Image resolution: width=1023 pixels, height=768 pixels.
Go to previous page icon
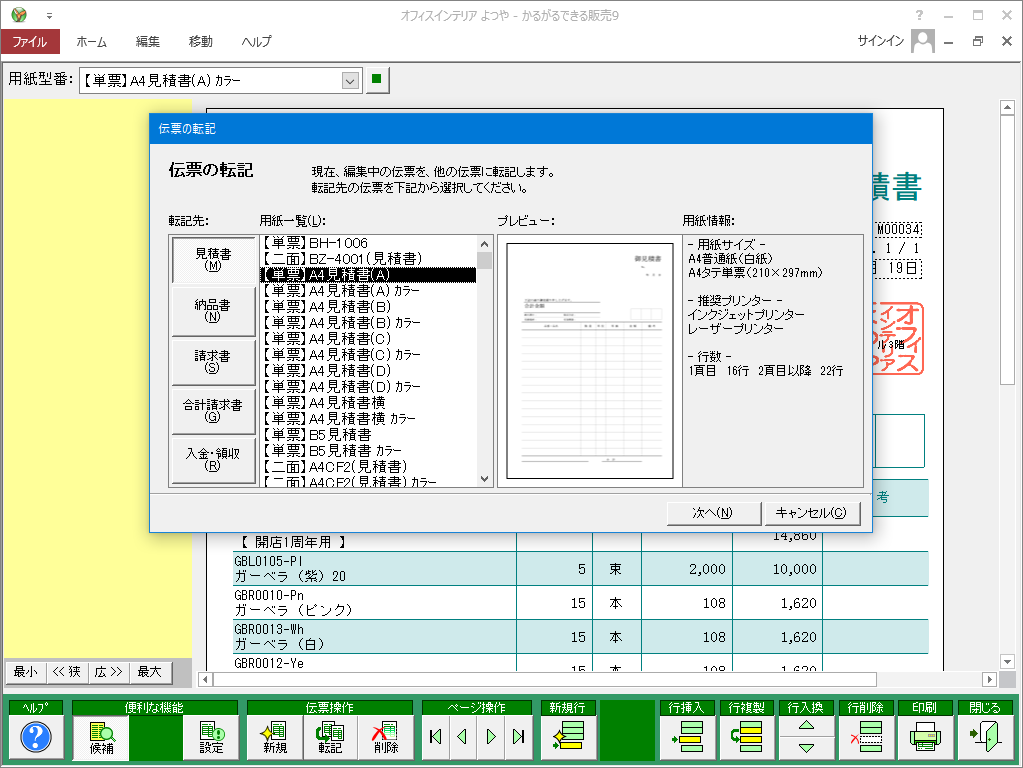click(463, 737)
